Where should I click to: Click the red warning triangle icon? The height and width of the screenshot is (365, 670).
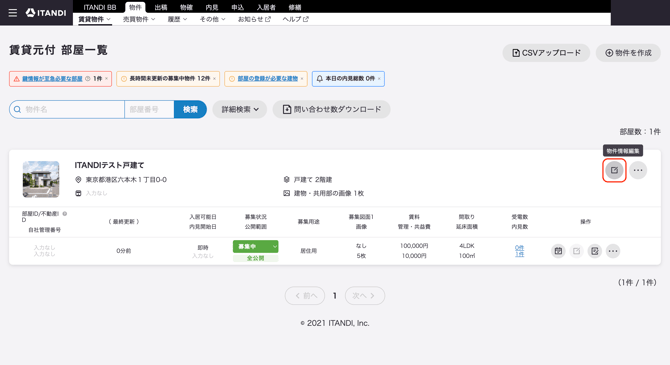(x=17, y=79)
